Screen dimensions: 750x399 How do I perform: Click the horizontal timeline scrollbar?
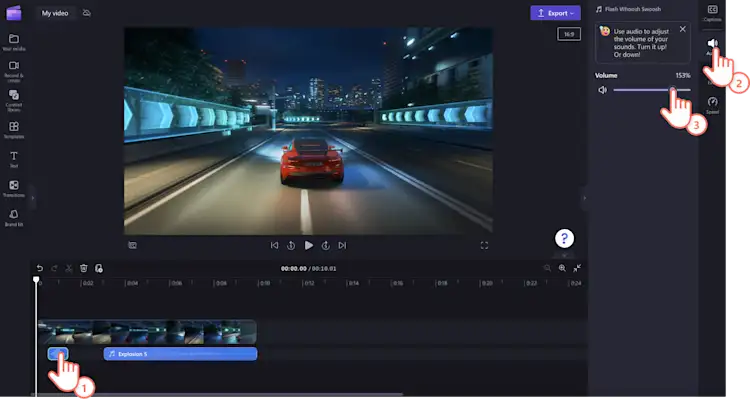click(x=218, y=395)
